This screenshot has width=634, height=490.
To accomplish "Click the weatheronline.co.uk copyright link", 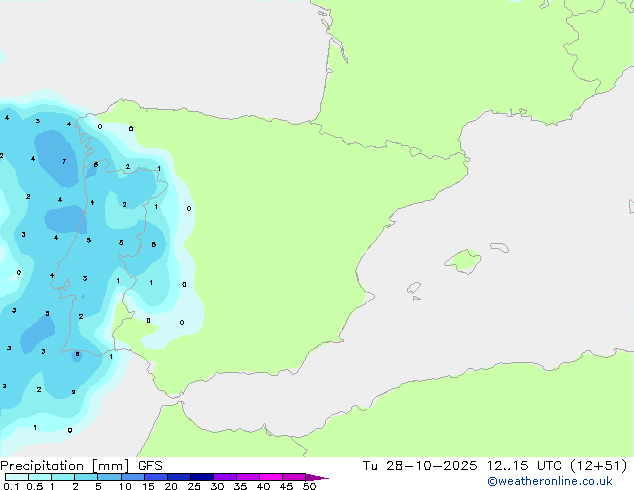I will [550, 481].
